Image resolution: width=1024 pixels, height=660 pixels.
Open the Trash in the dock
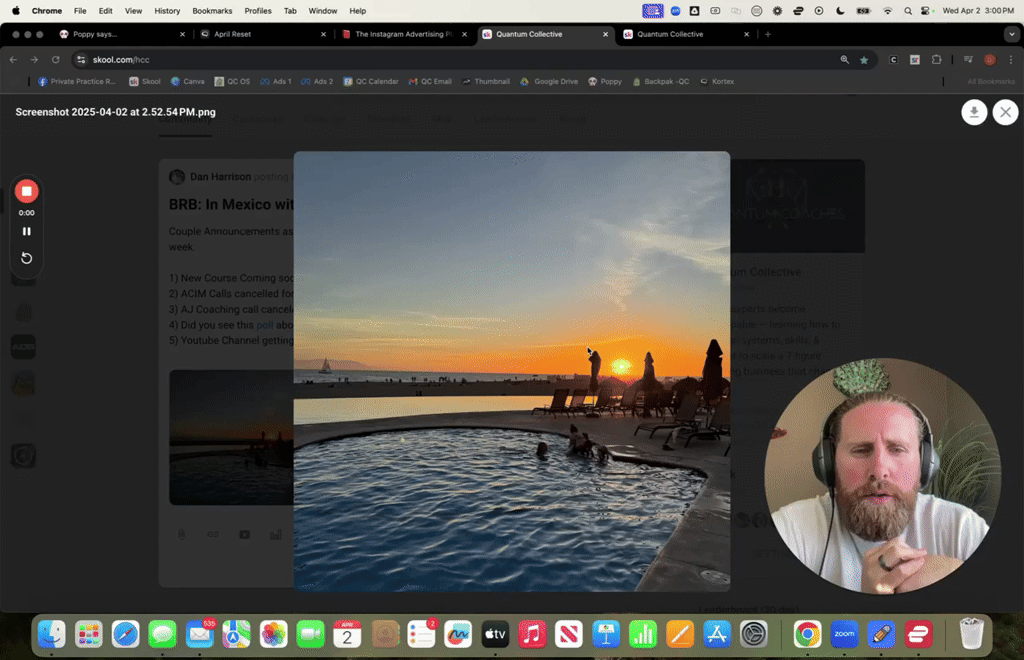coord(971,634)
